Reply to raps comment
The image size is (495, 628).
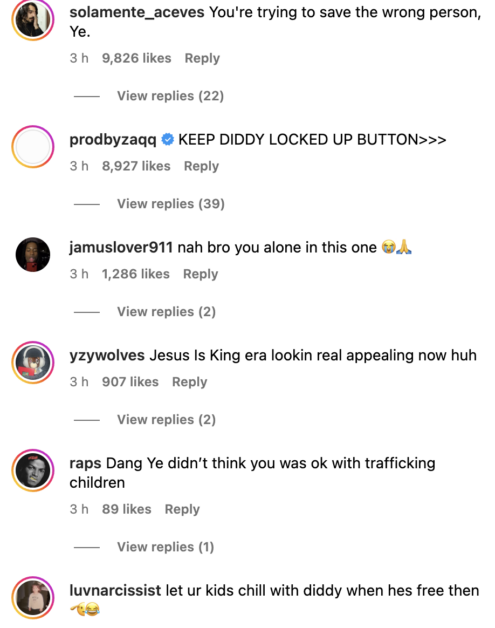point(182,509)
